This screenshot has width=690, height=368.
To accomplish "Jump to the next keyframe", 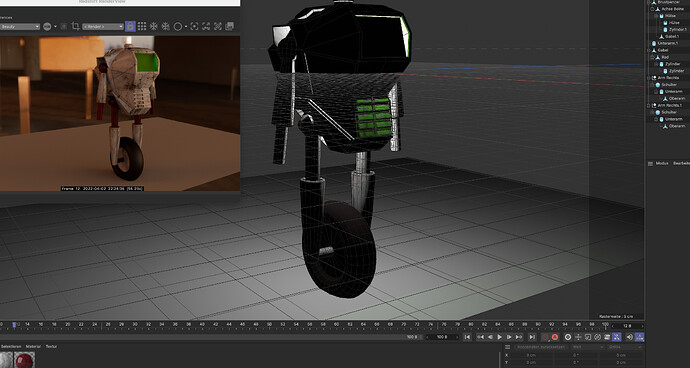I will (x=519, y=337).
